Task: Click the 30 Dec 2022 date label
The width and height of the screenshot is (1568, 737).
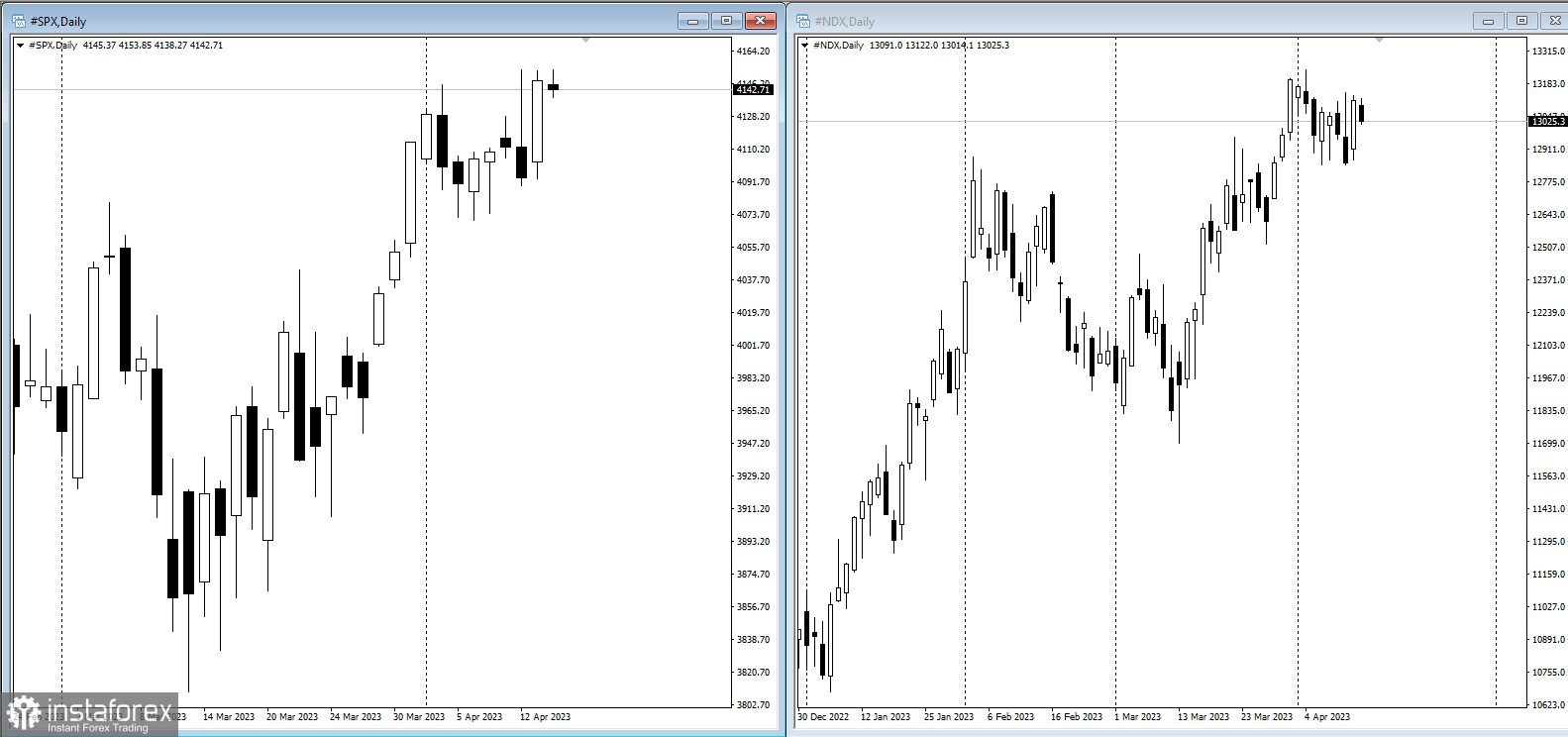Action: pyautogui.click(x=823, y=717)
